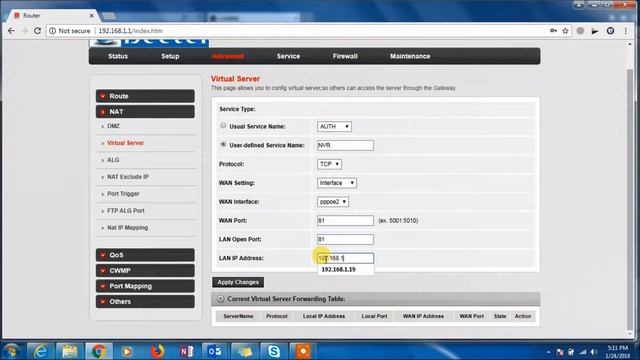Expand the Others sidebar section

(x=145, y=301)
